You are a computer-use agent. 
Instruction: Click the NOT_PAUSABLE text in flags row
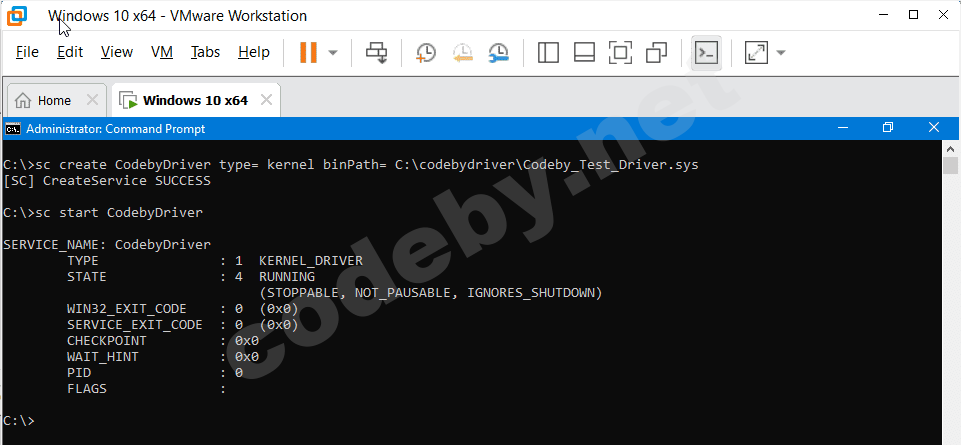pyautogui.click(x=402, y=292)
